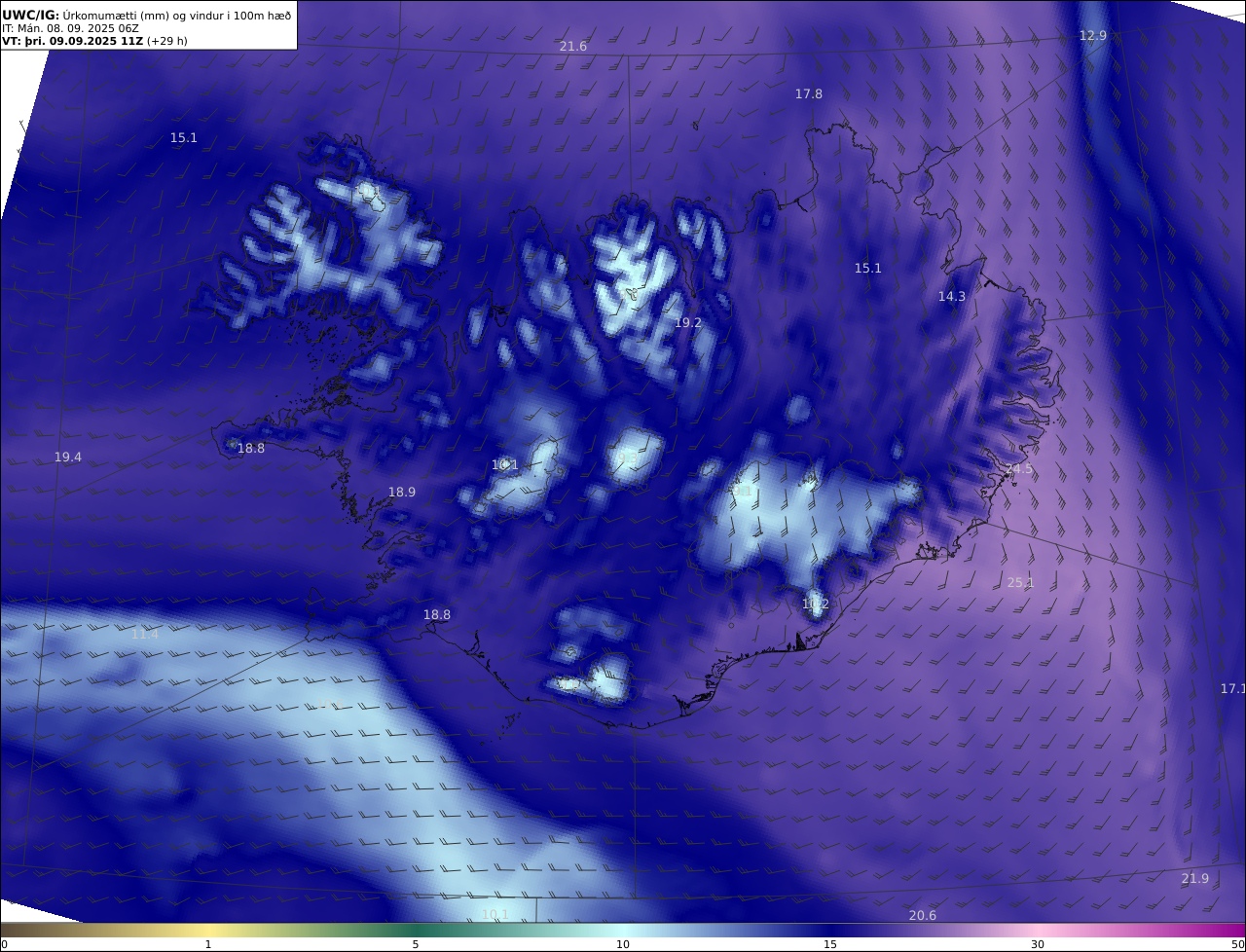Select the 25.1 value label

1020,582
